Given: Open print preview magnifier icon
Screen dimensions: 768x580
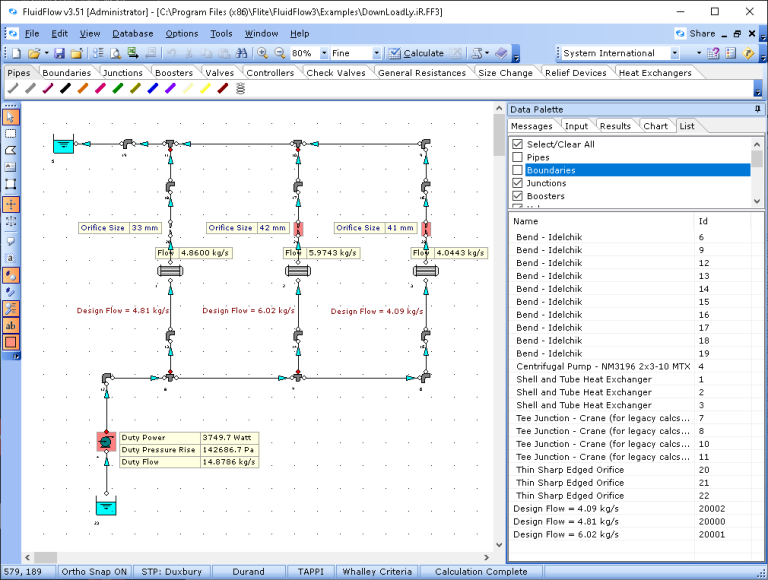Looking at the screenshot, I should 116,53.
